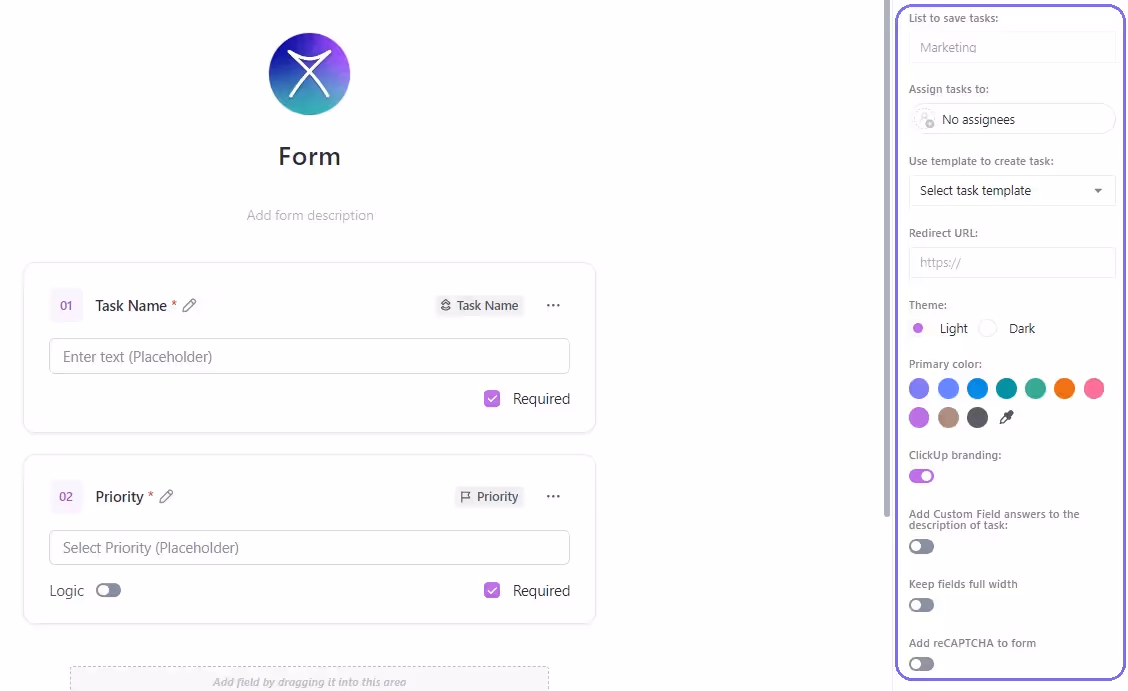Image resolution: width=1128 pixels, height=691 pixels.
Task: Click the Task Name field type badge
Action: pos(479,305)
